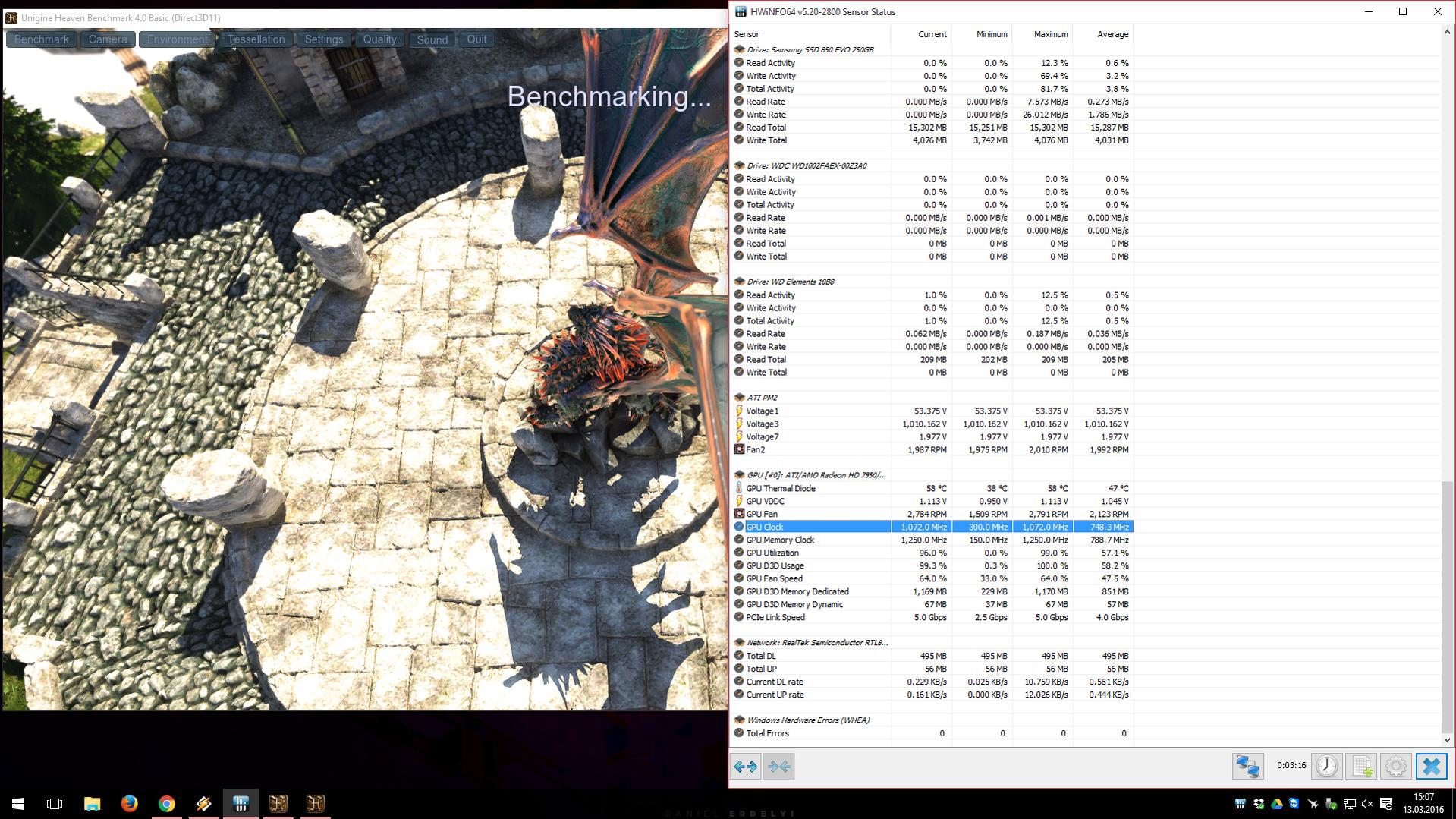Start logging with document-plus icon
This screenshot has height=819, width=1456.
click(1361, 767)
